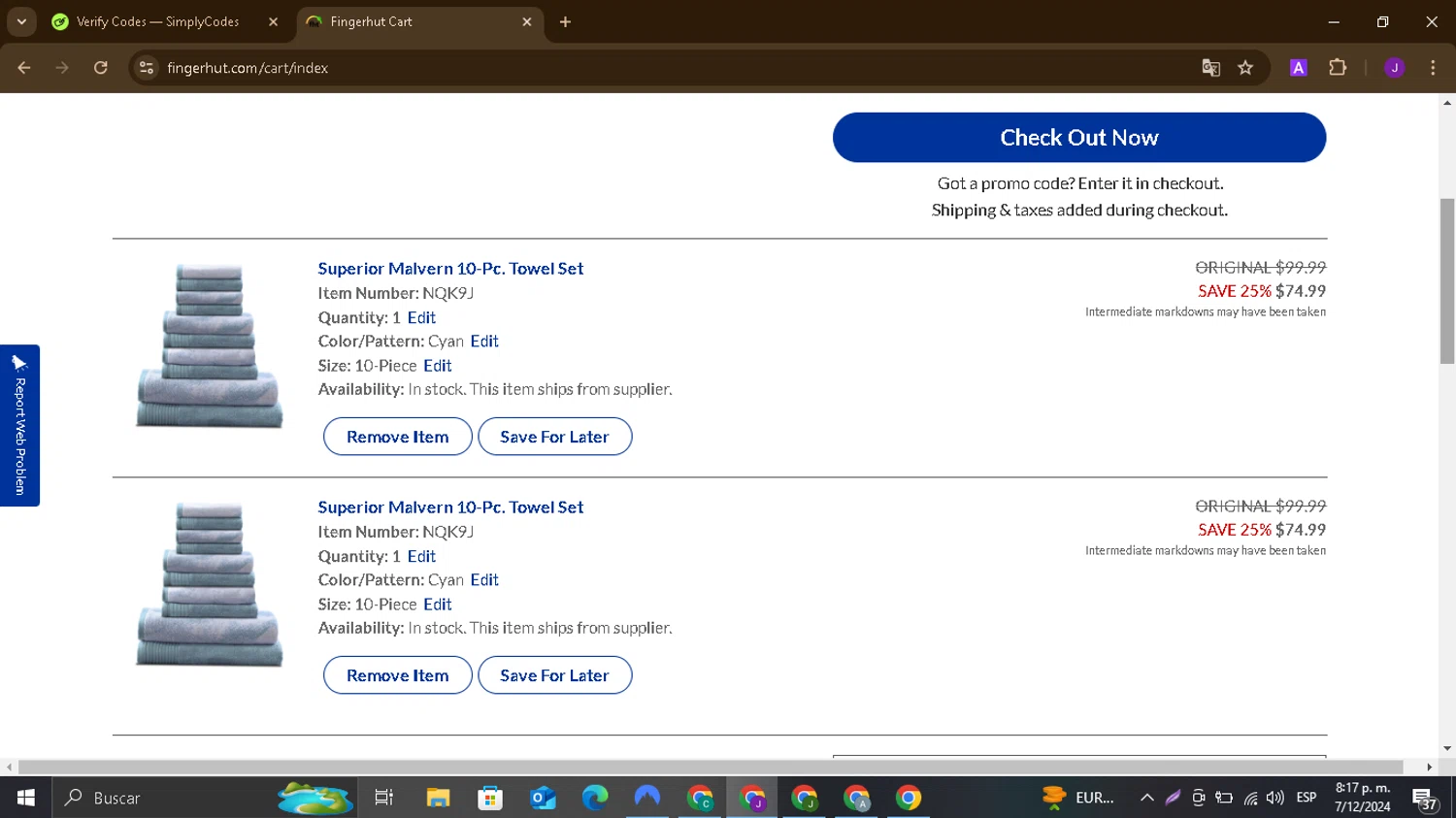Open site information icon in address bar
Viewport: 1456px width, 818px height.
click(147, 68)
